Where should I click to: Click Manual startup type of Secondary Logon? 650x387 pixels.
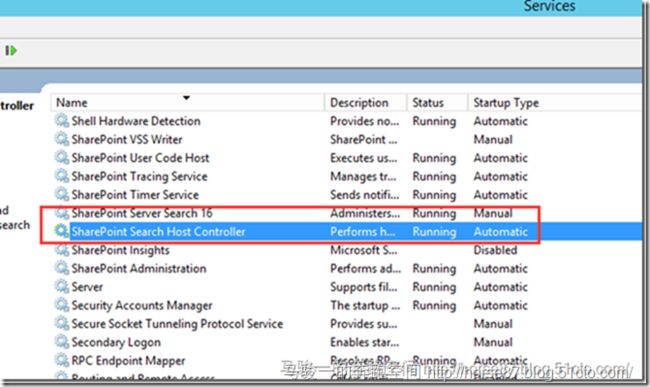(x=493, y=342)
